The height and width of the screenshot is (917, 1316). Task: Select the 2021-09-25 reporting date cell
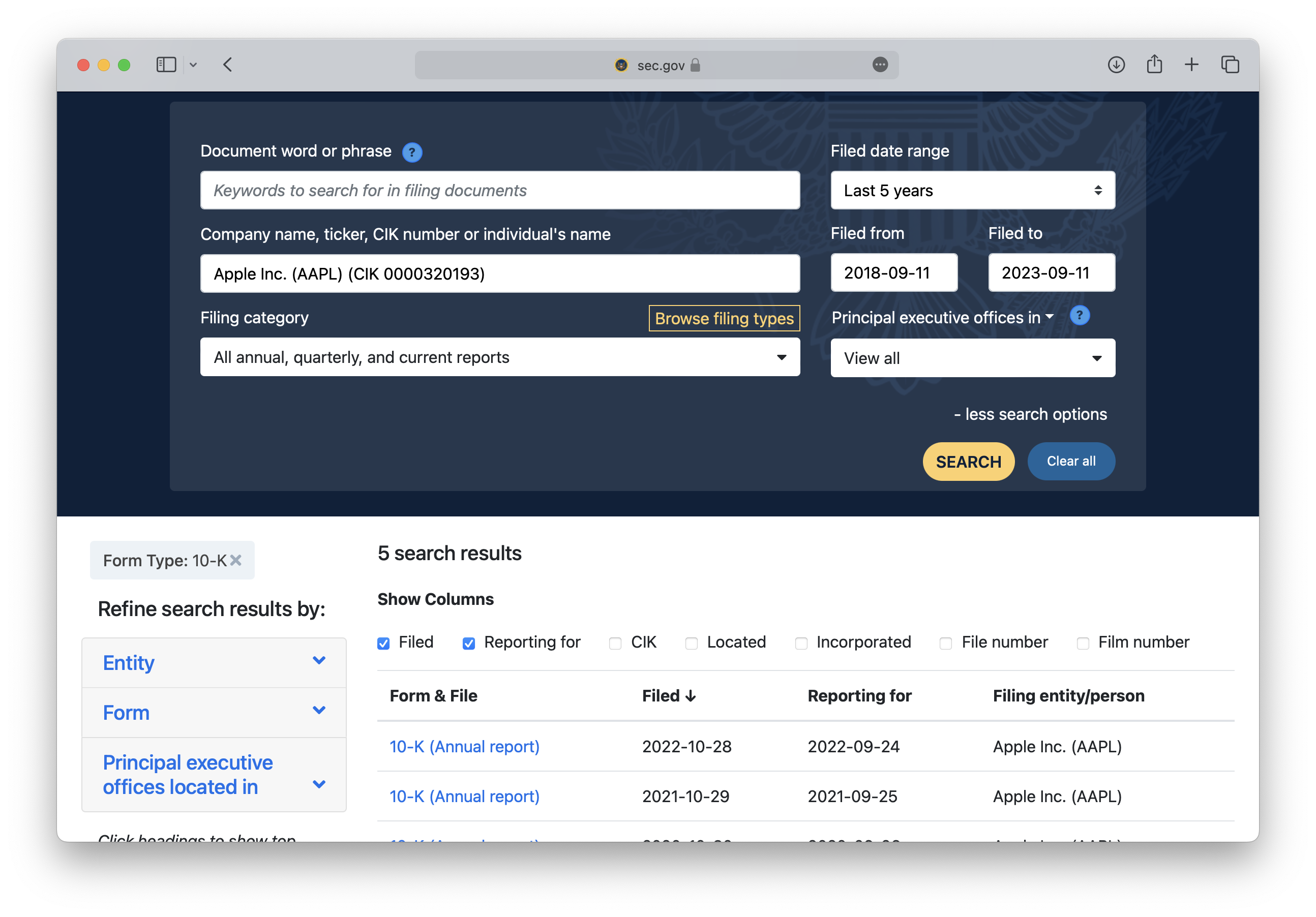point(852,796)
